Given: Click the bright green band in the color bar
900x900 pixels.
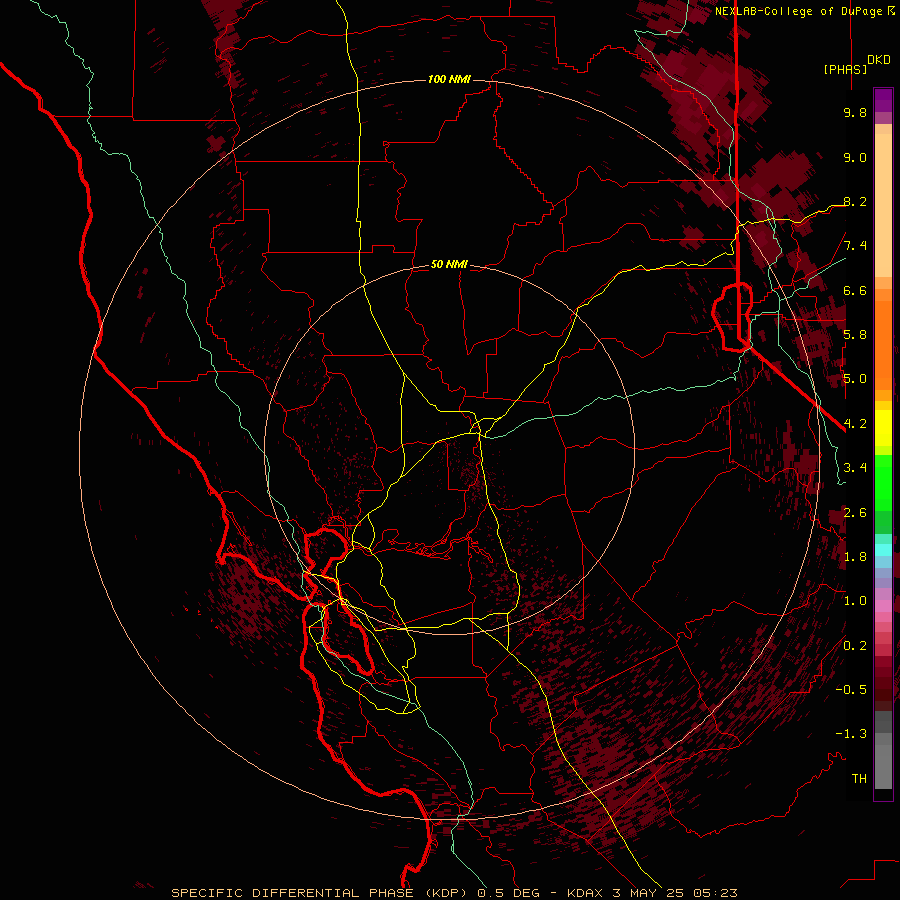Looking at the screenshot, I should [883, 483].
